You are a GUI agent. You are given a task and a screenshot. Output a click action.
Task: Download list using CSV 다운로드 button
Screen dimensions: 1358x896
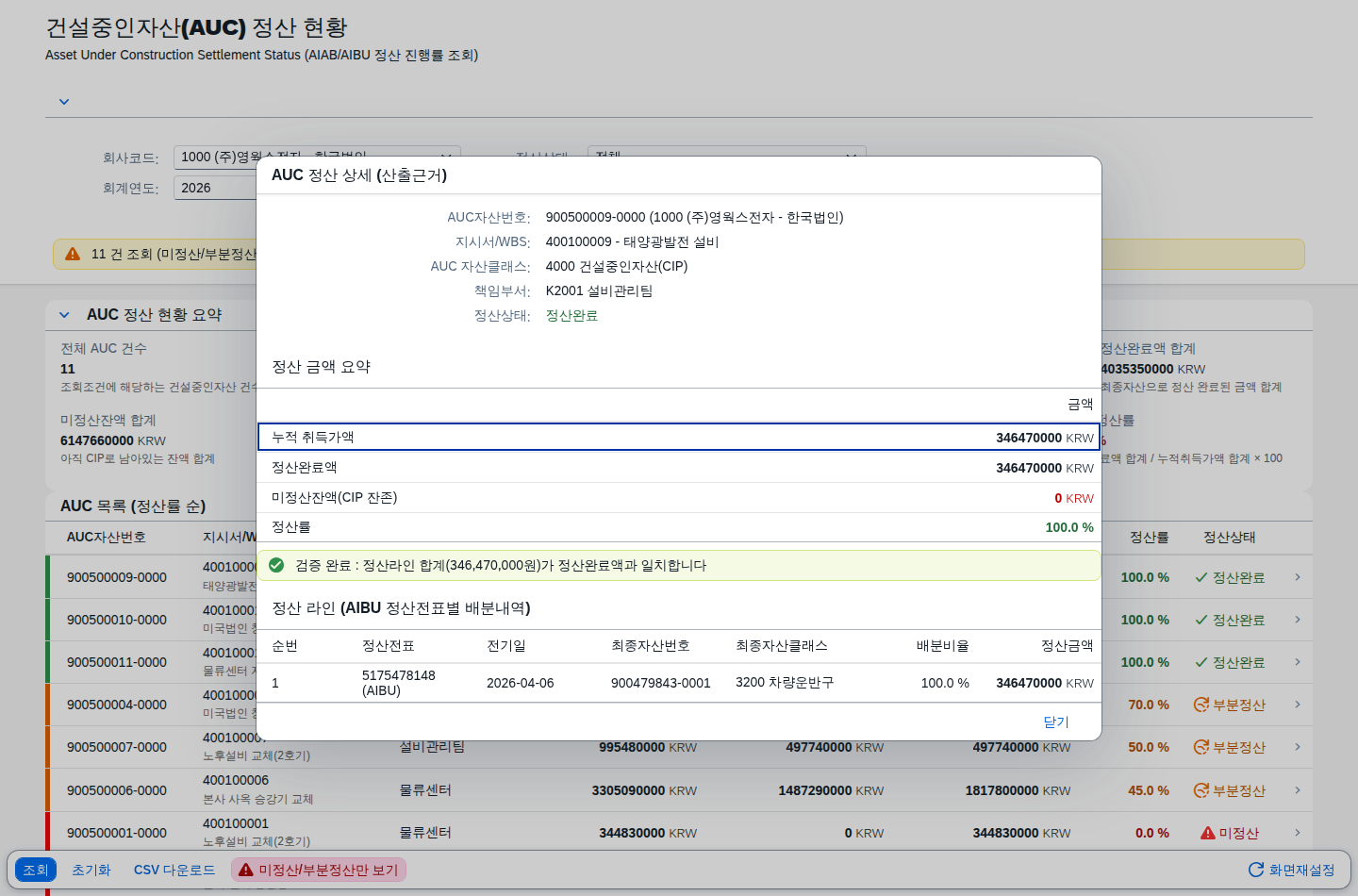174,870
